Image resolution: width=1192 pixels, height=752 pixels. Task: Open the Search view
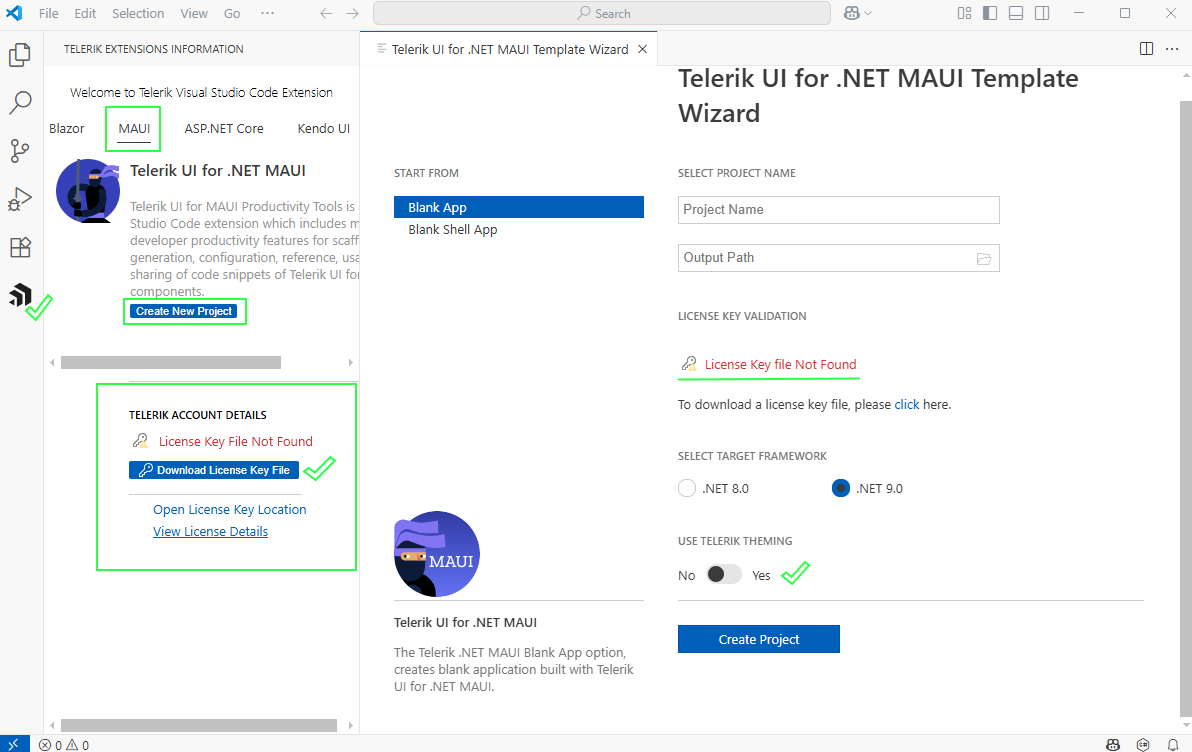(x=21, y=103)
